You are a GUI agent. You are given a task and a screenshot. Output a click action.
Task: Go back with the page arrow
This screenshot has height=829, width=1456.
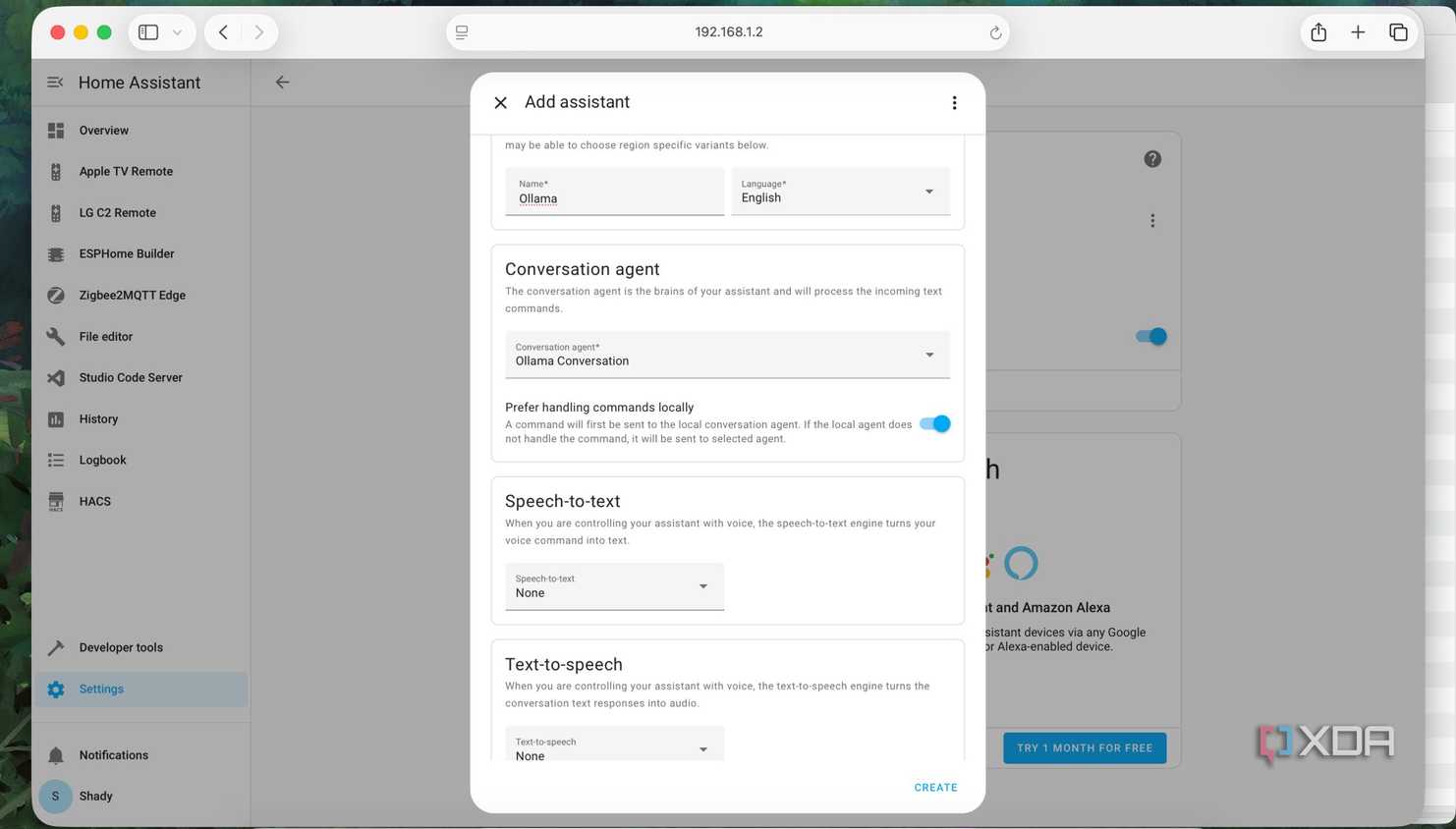282,83
